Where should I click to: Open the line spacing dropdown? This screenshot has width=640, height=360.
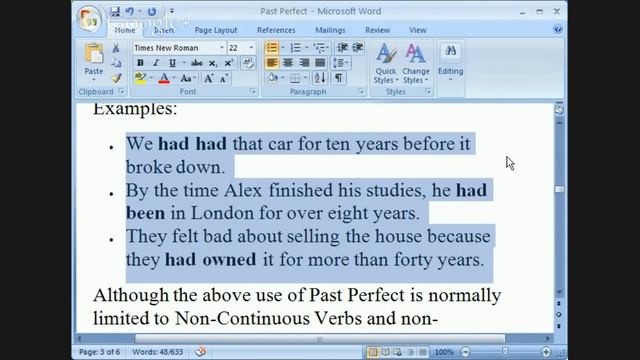(x=340, y=63)
